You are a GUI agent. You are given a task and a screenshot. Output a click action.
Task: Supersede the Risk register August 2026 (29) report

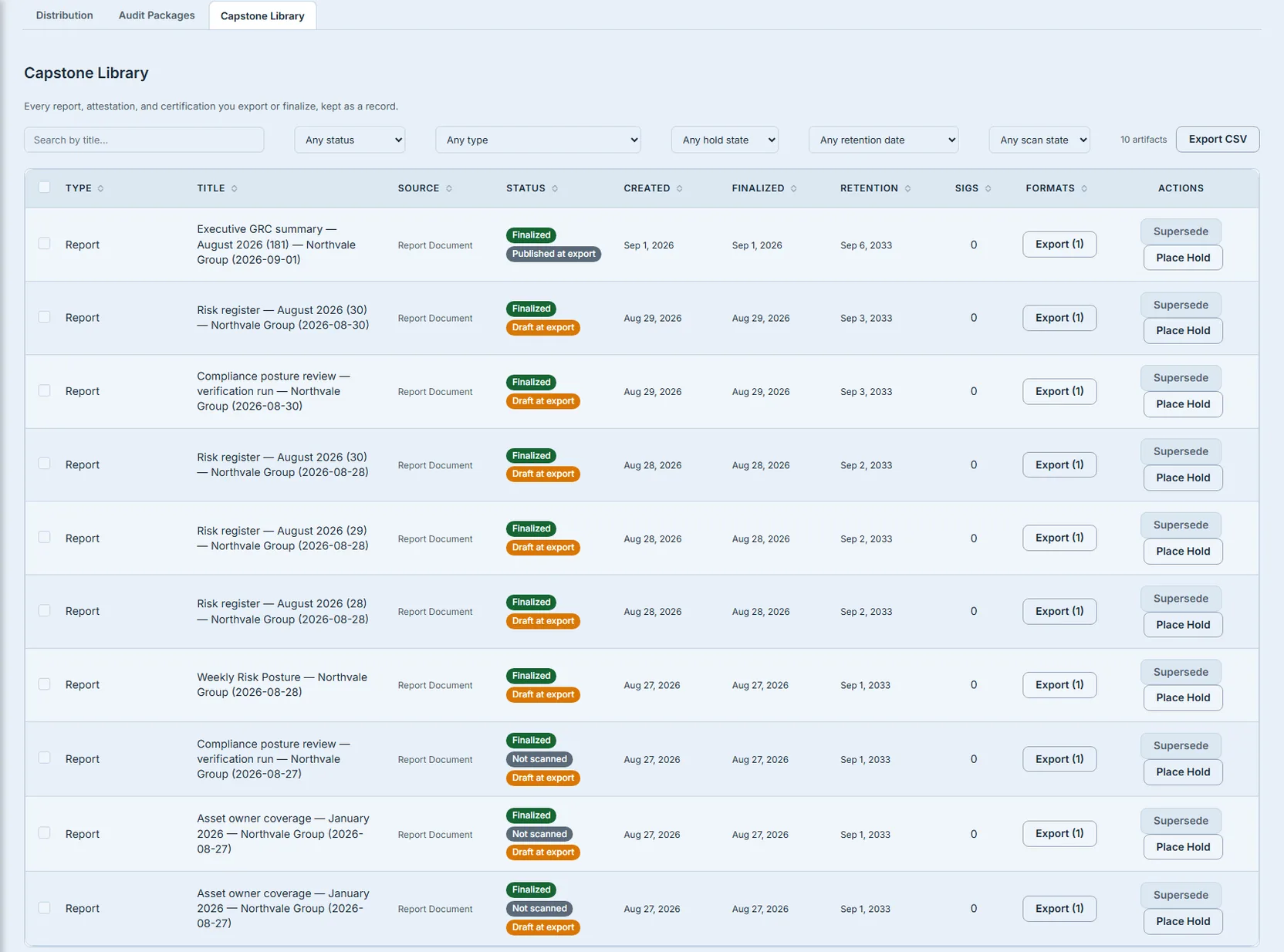coord(1181,525)
